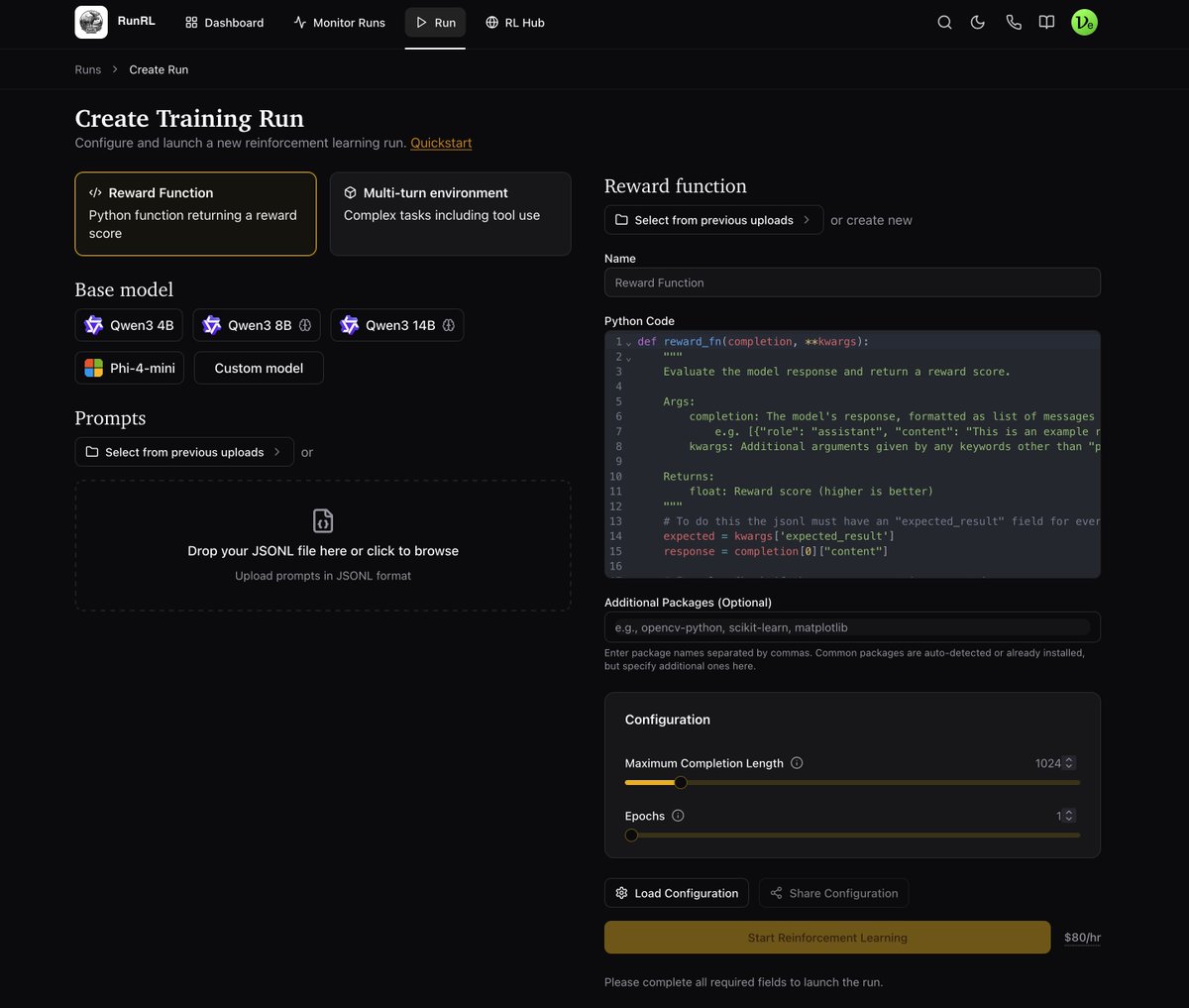Click the Qwen logo on Qwen3 4B
Viewport: 1189px width, 1008px height.
pos(94,325)
